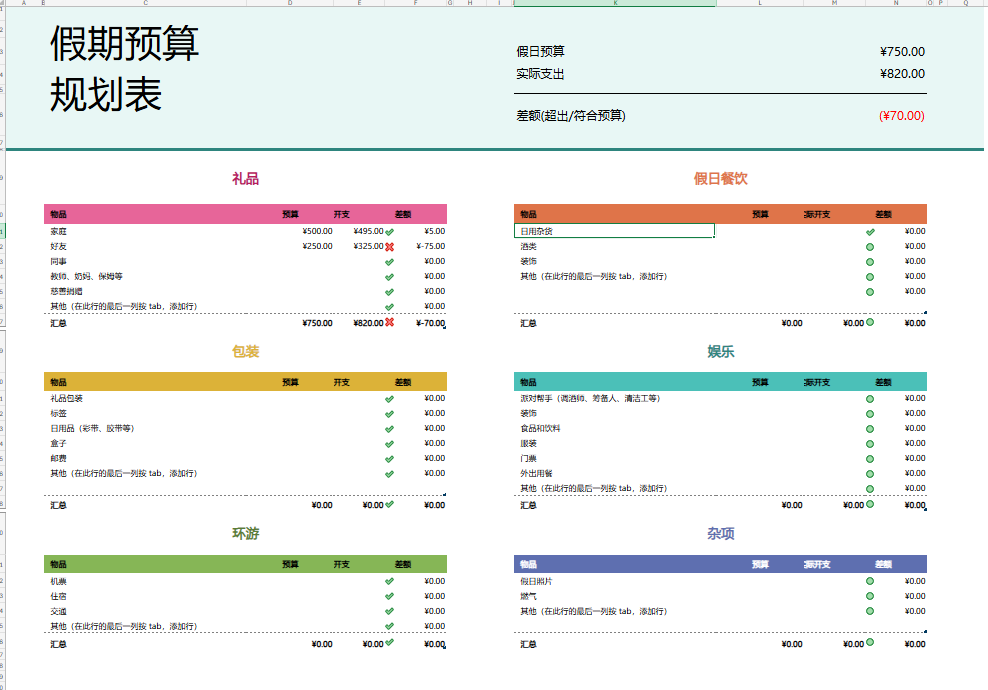Click the 假期预算规划表 title
Screen dimensions: 988x690
tap(124, 69)
